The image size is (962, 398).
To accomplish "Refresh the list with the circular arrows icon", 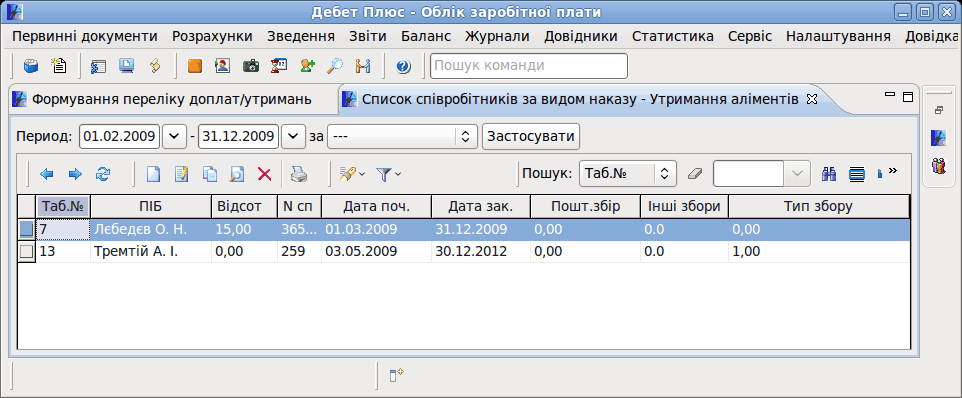I will click(x=102, y=175).
